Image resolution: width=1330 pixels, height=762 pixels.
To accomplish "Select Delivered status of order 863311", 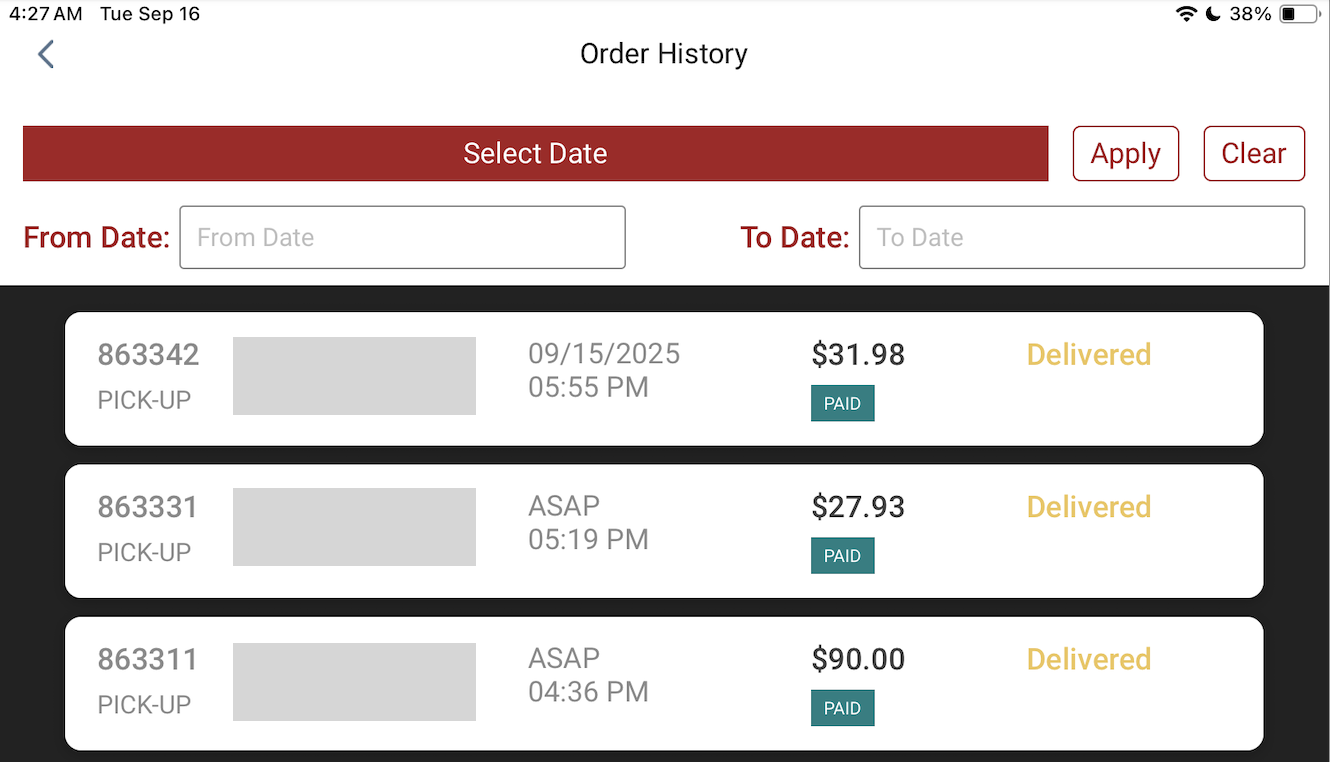I will [1089, 659].
